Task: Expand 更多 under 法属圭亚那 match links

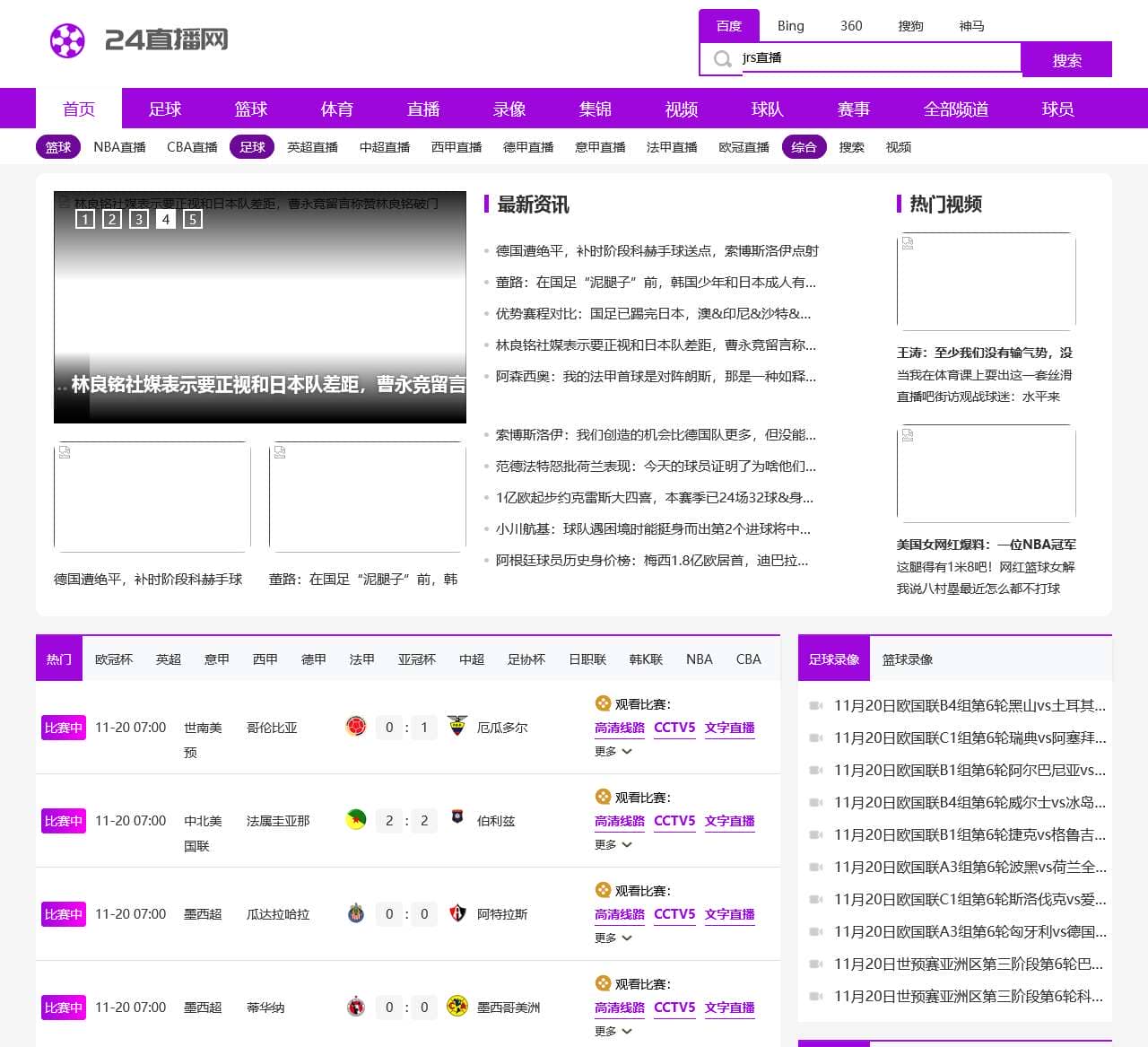Action: pyautogui.click(x=613, y=845)
